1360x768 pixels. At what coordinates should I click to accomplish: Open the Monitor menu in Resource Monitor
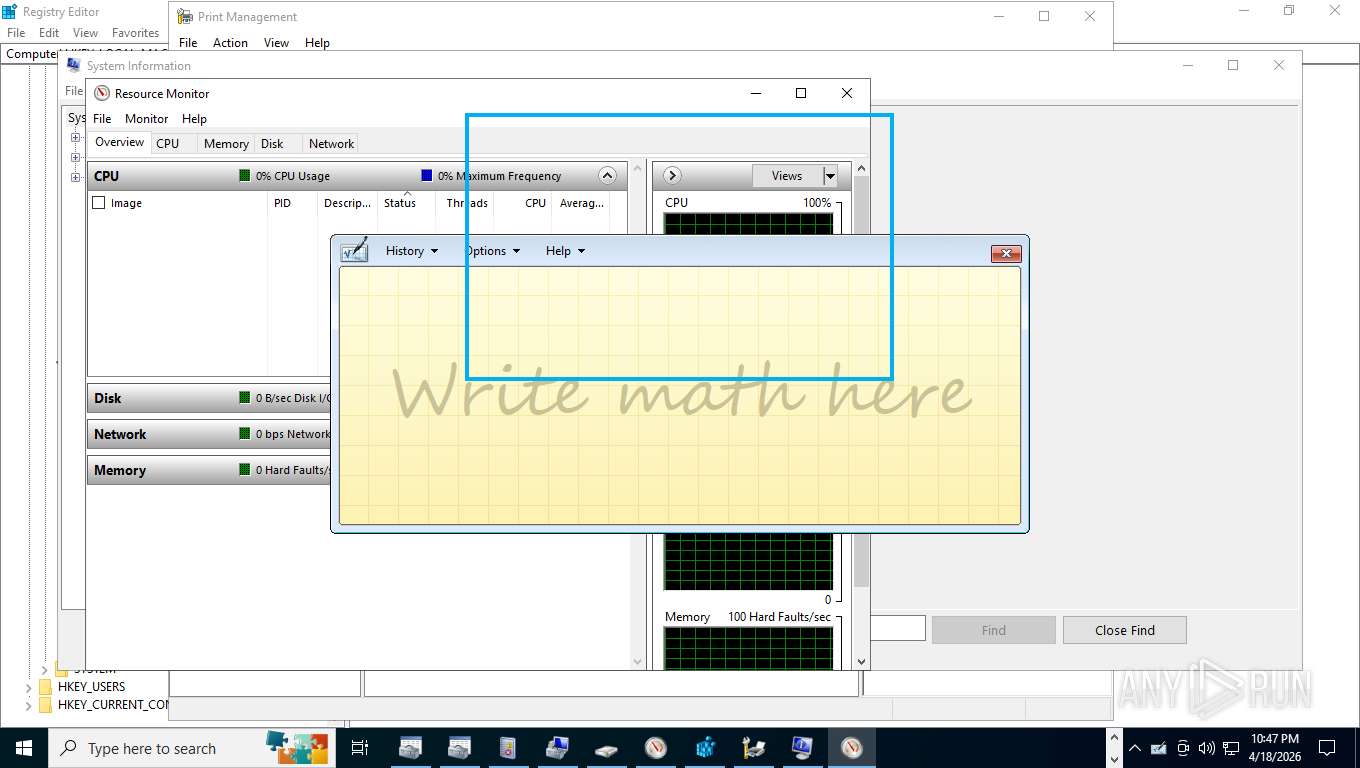click(x=146, y=118)
